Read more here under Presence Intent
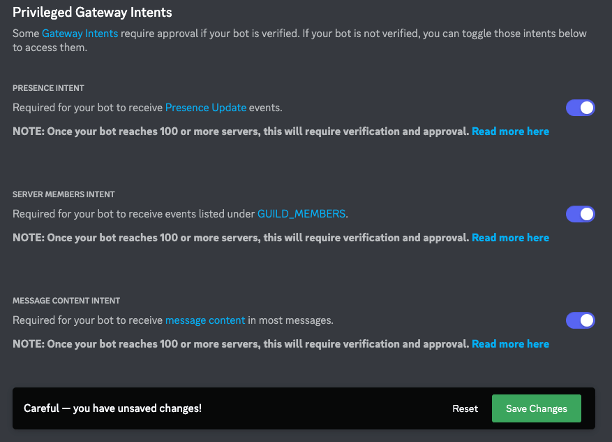Image resolution: width=612 pixels, height=442 pixels. point(510,131)
